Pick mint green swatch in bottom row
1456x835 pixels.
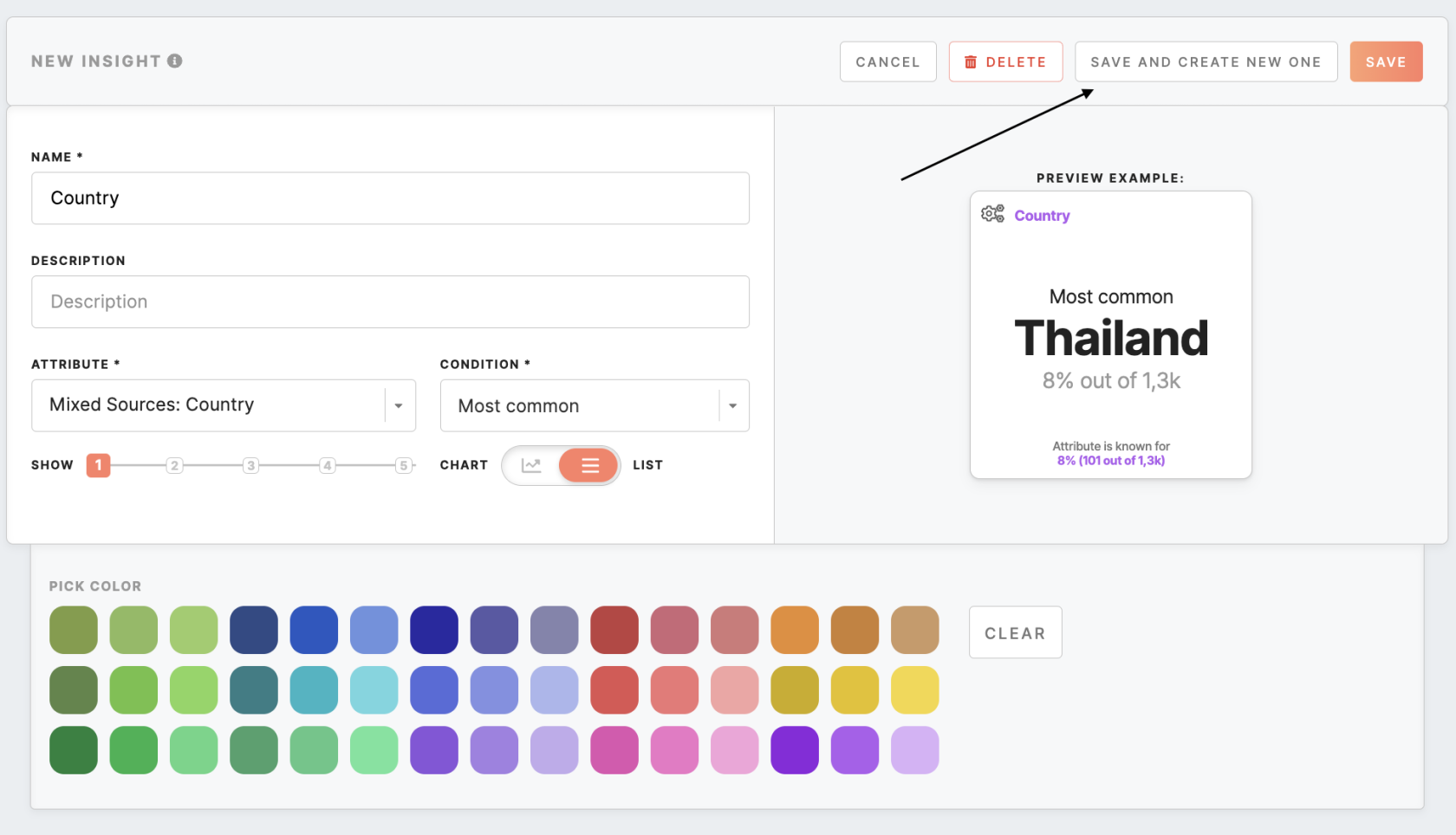[374, 750]
